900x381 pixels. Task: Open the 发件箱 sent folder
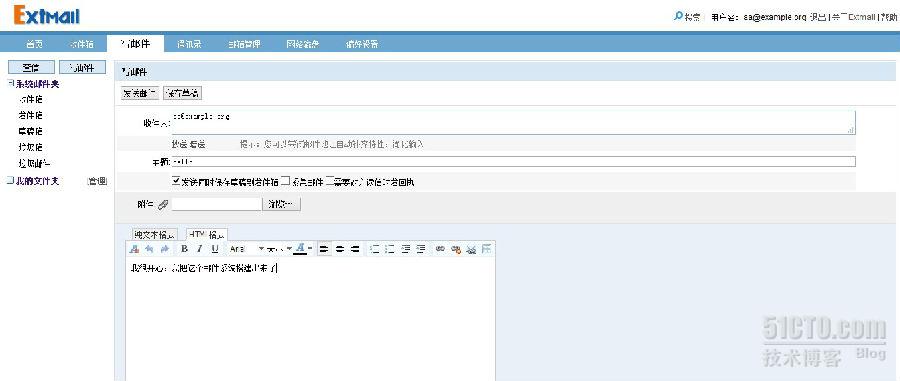[31, 115]
